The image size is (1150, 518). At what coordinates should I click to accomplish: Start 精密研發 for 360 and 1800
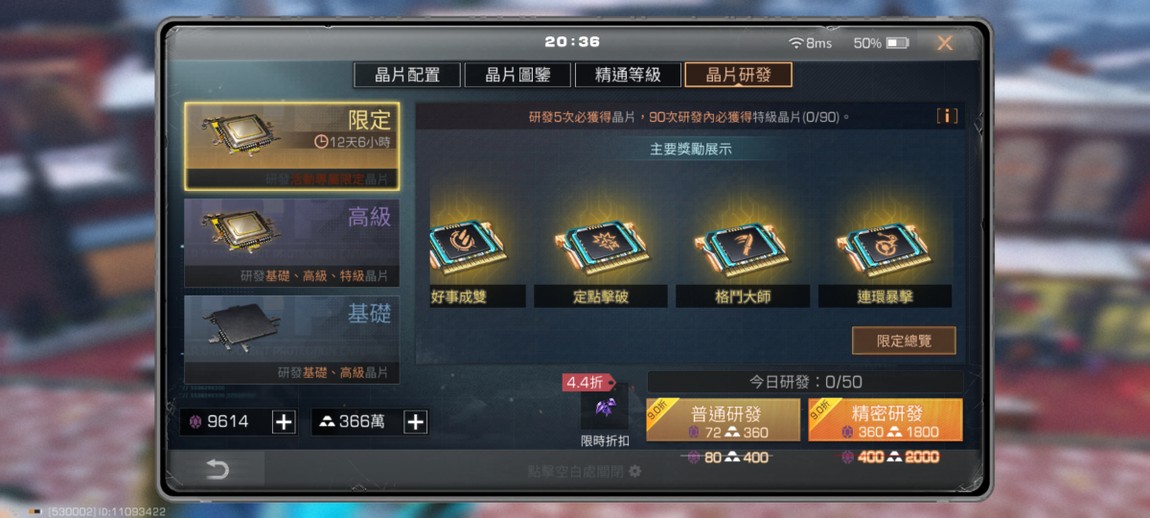coord(885,420)
